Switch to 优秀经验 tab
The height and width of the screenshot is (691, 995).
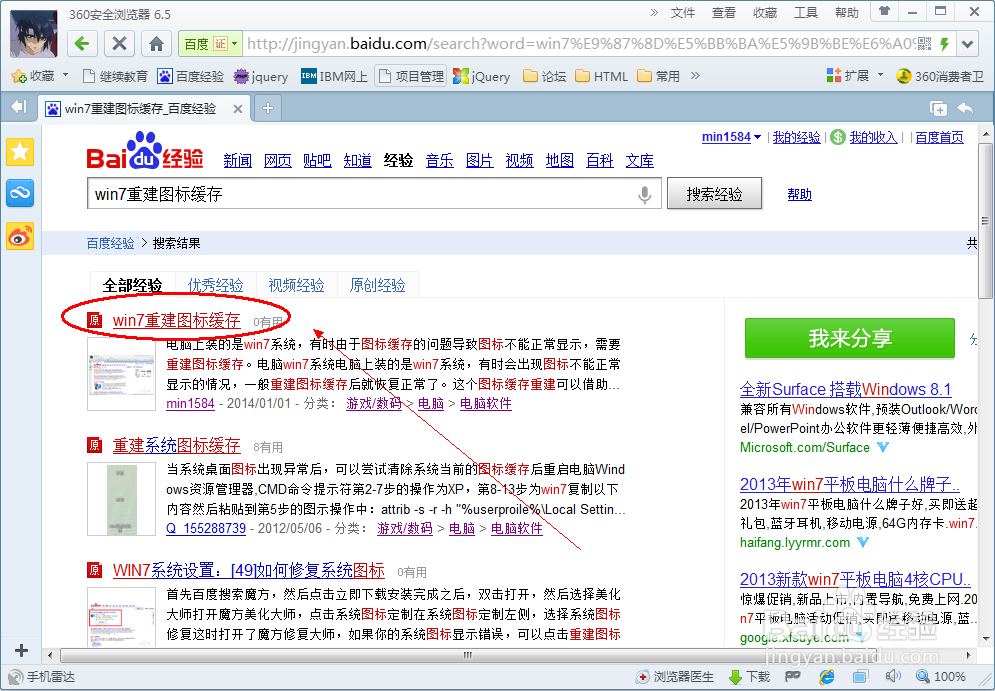coord(216,286)
